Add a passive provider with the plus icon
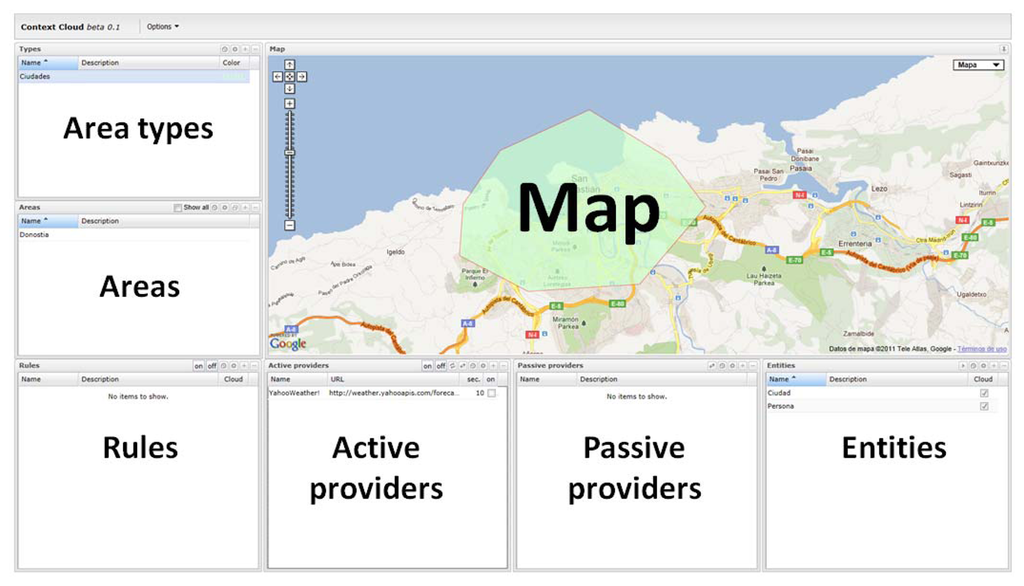 tap(743, 366)
